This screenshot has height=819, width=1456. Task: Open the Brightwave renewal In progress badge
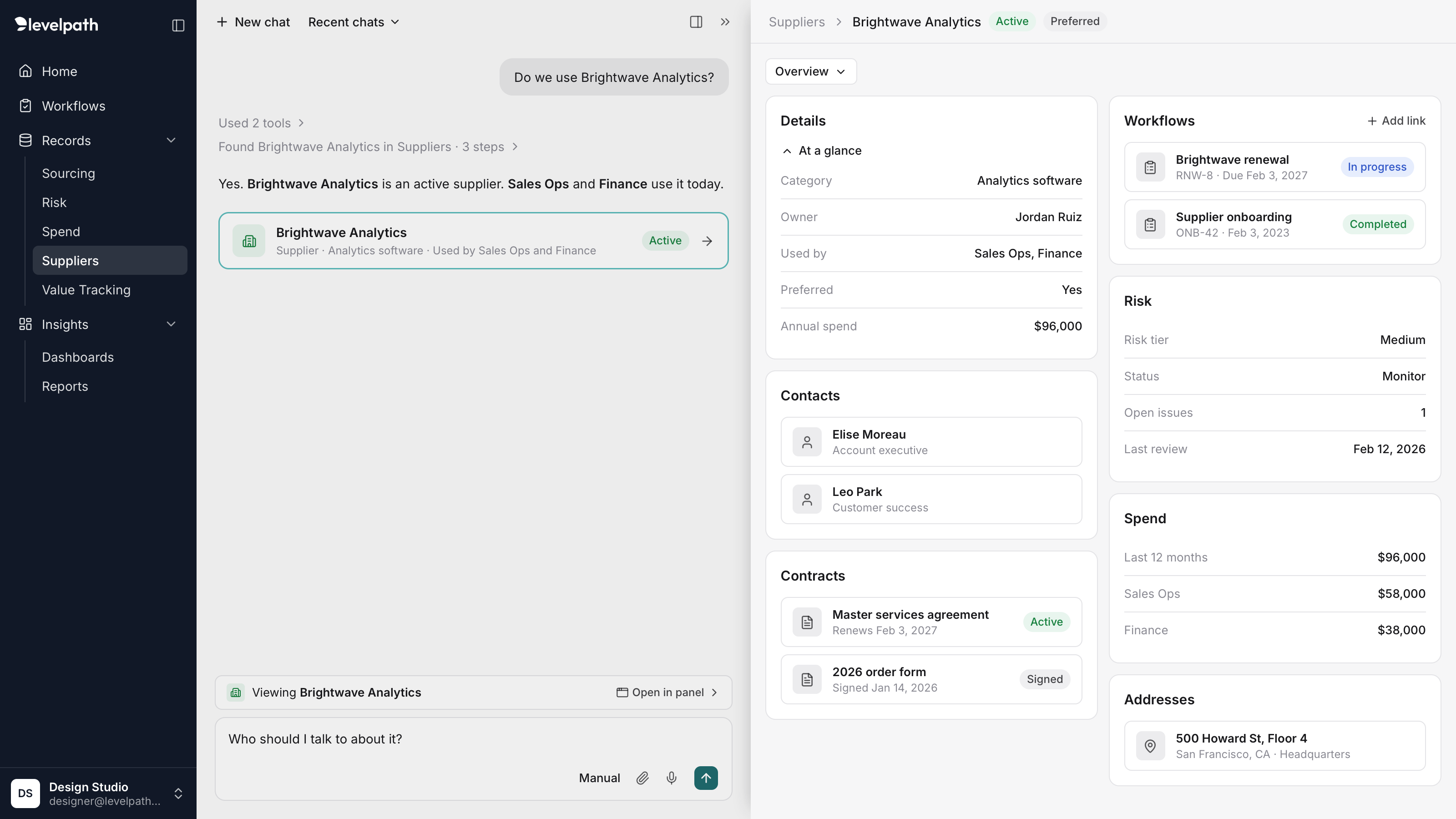pyautogui.click(x=1377, y=167)
